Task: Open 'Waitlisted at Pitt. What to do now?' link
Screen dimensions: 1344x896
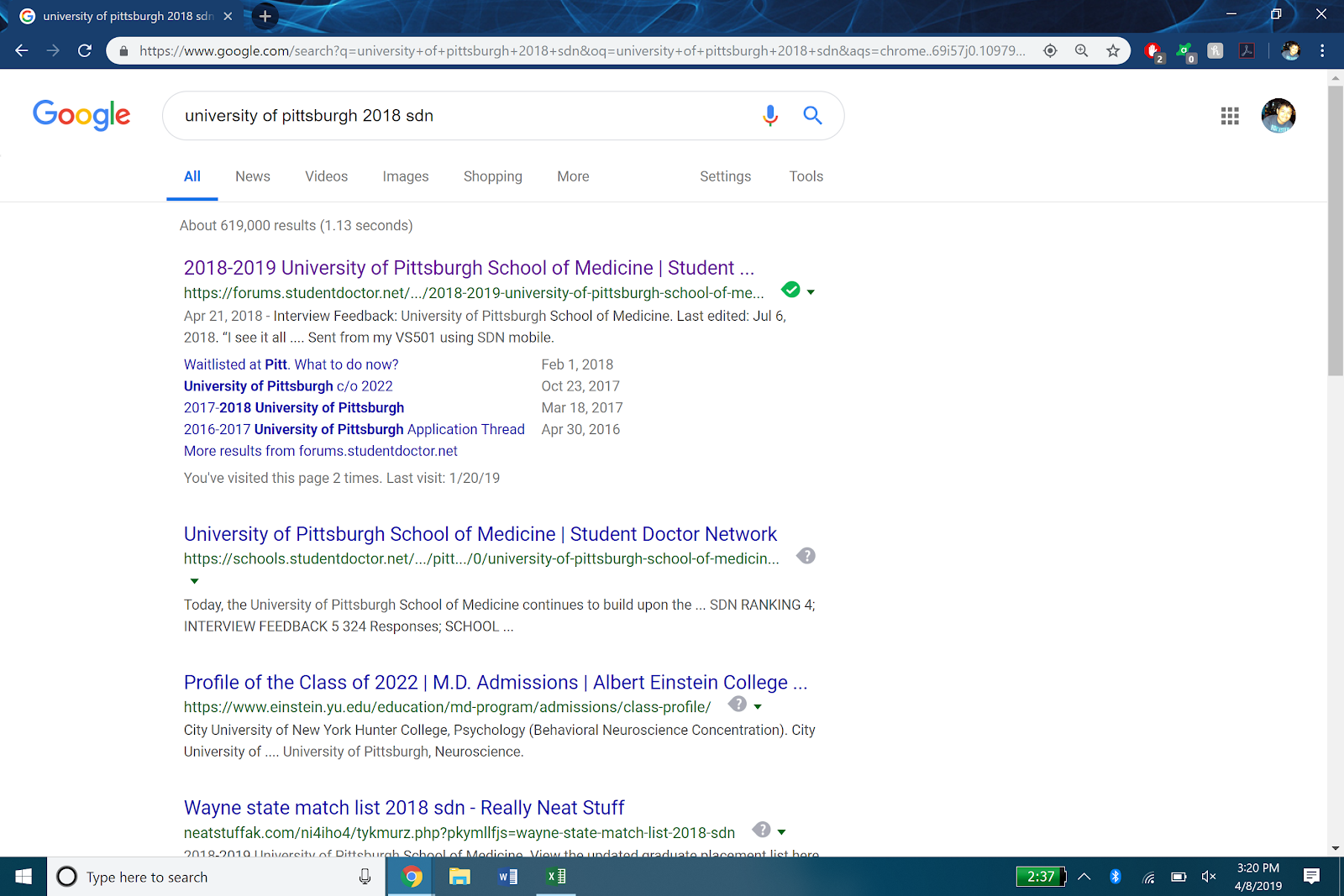Action: pyautogui.click(x=291, y=364)
